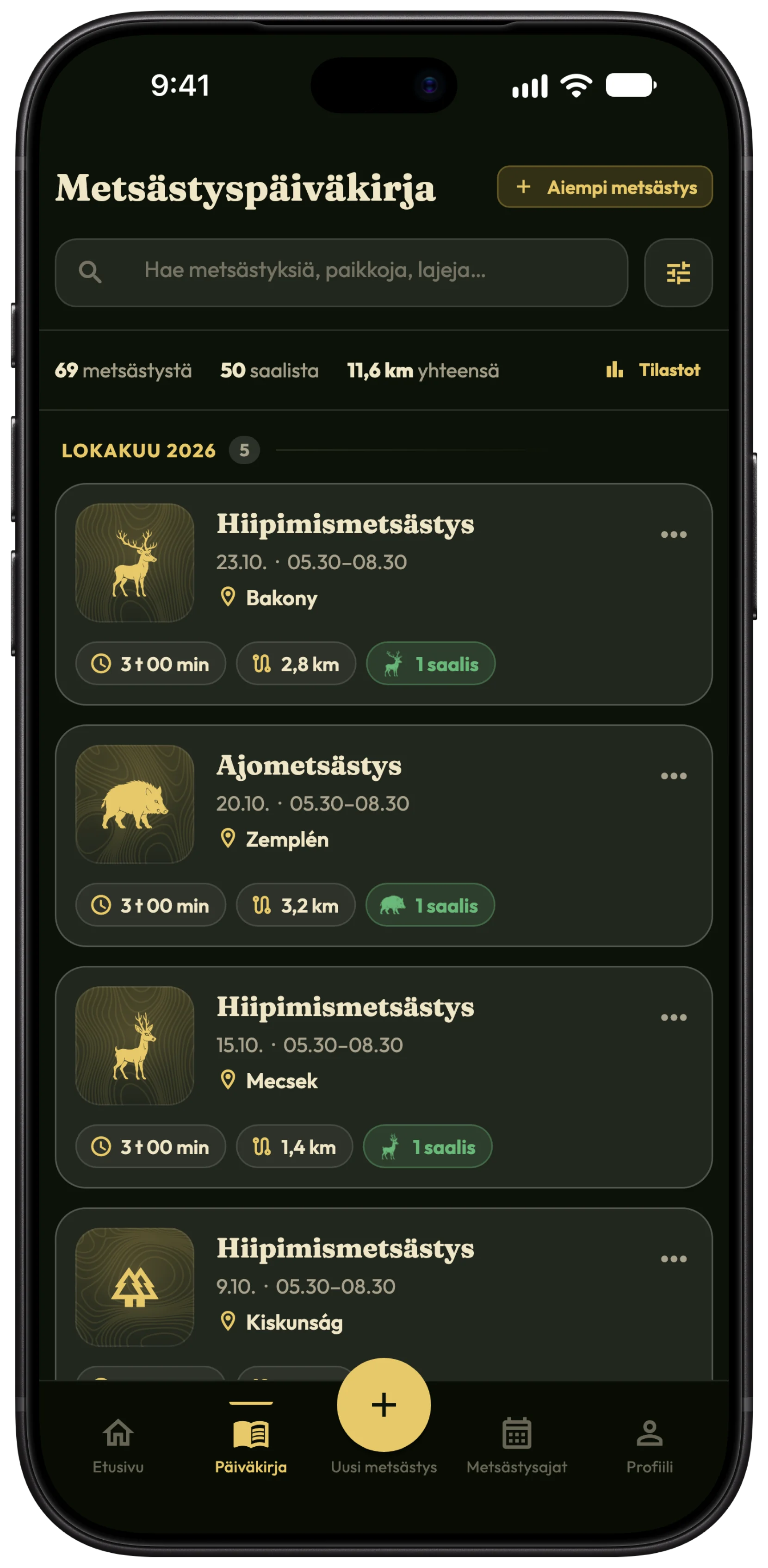The height and width of the screenshot is (1568, 768).
Task: Tap the boar 1 saalis badge
Action: click(430, 905)
